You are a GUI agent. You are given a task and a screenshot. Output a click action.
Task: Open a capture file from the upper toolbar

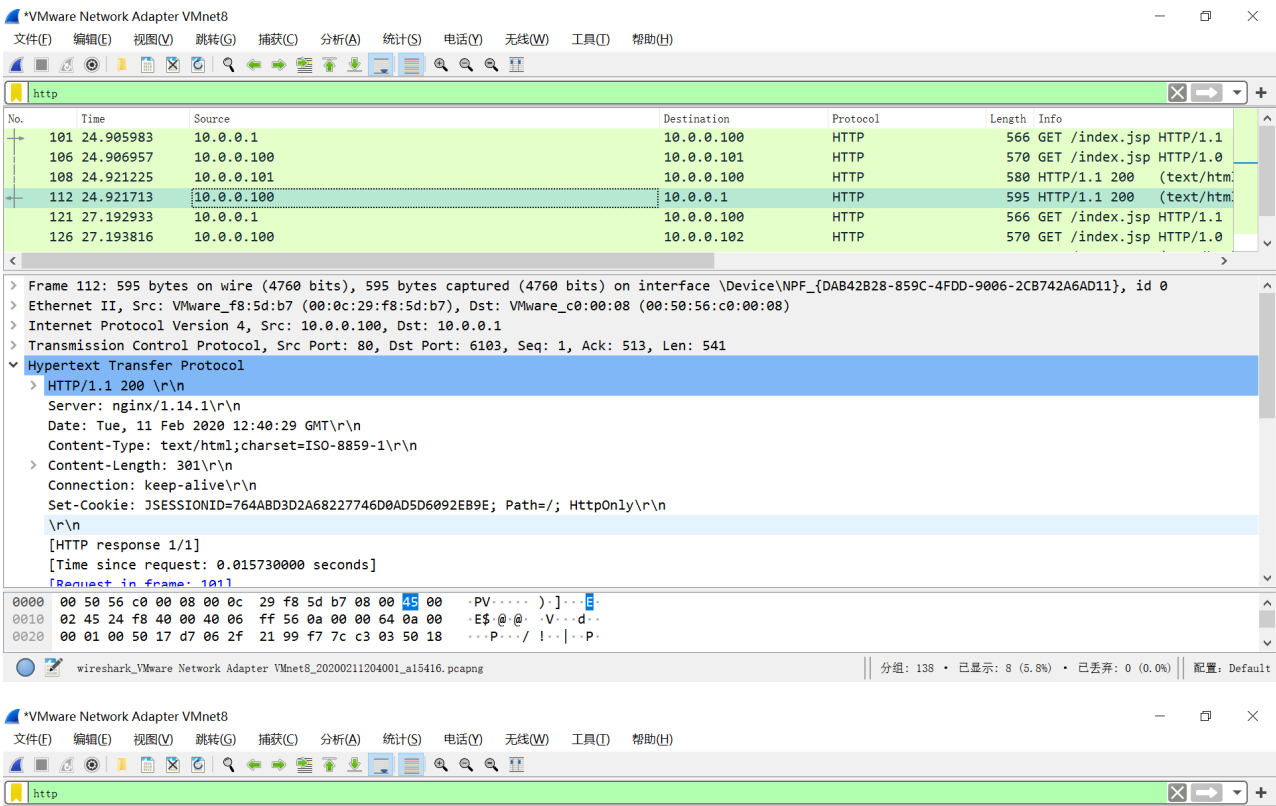click(x=122, y=65)
